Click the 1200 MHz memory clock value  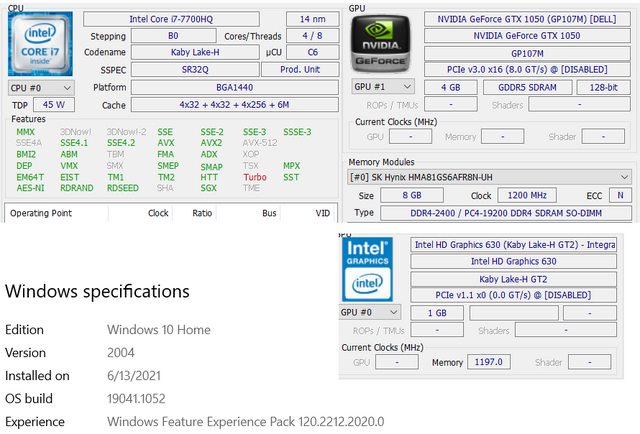(527, 195)
